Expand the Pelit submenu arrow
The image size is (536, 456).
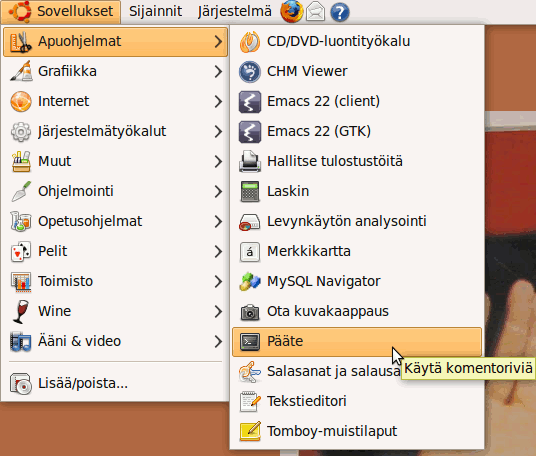point(218,252)
